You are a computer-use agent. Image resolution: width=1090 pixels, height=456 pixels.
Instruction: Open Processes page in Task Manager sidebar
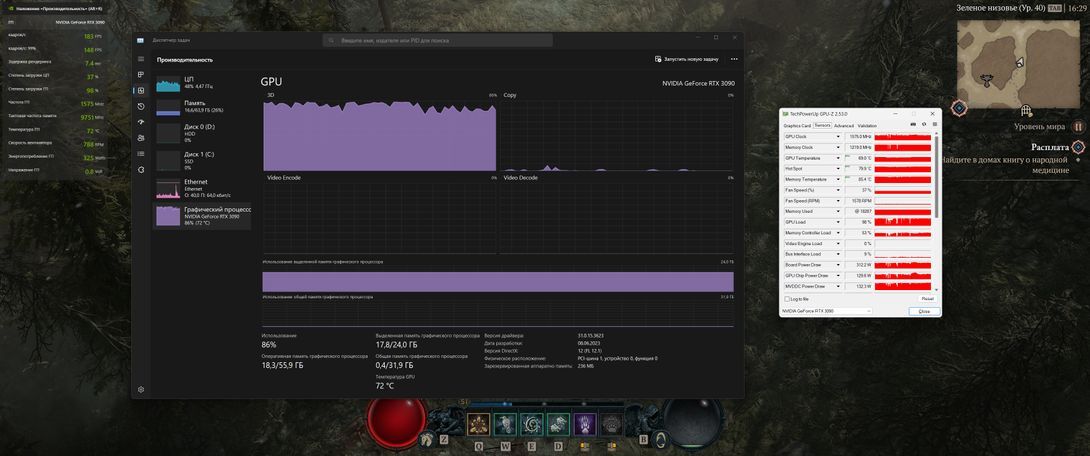[x=141, y=74]
